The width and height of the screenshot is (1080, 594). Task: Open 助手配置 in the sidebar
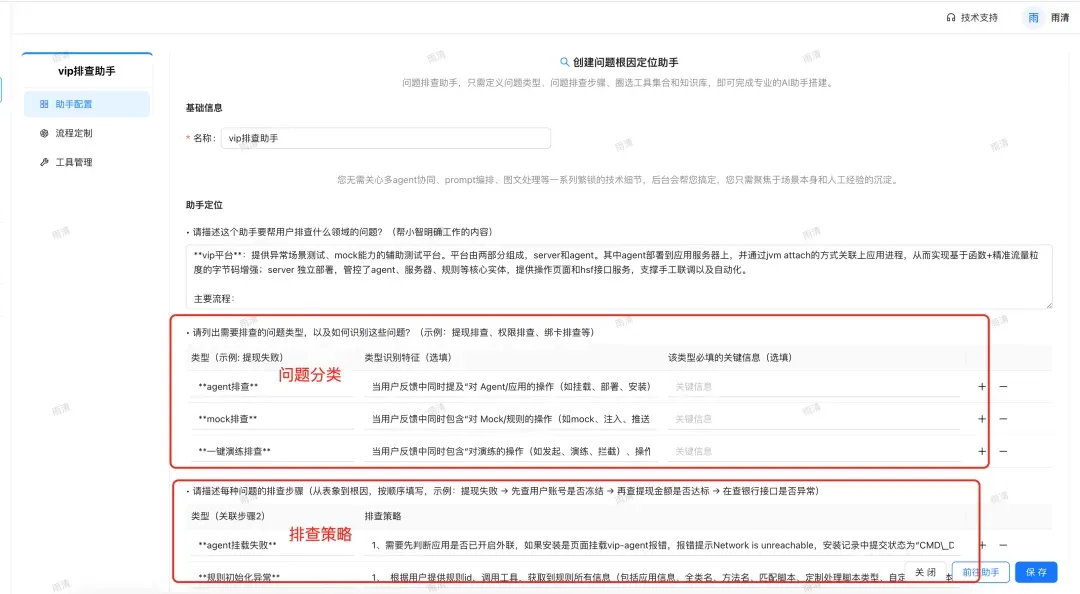86,104
